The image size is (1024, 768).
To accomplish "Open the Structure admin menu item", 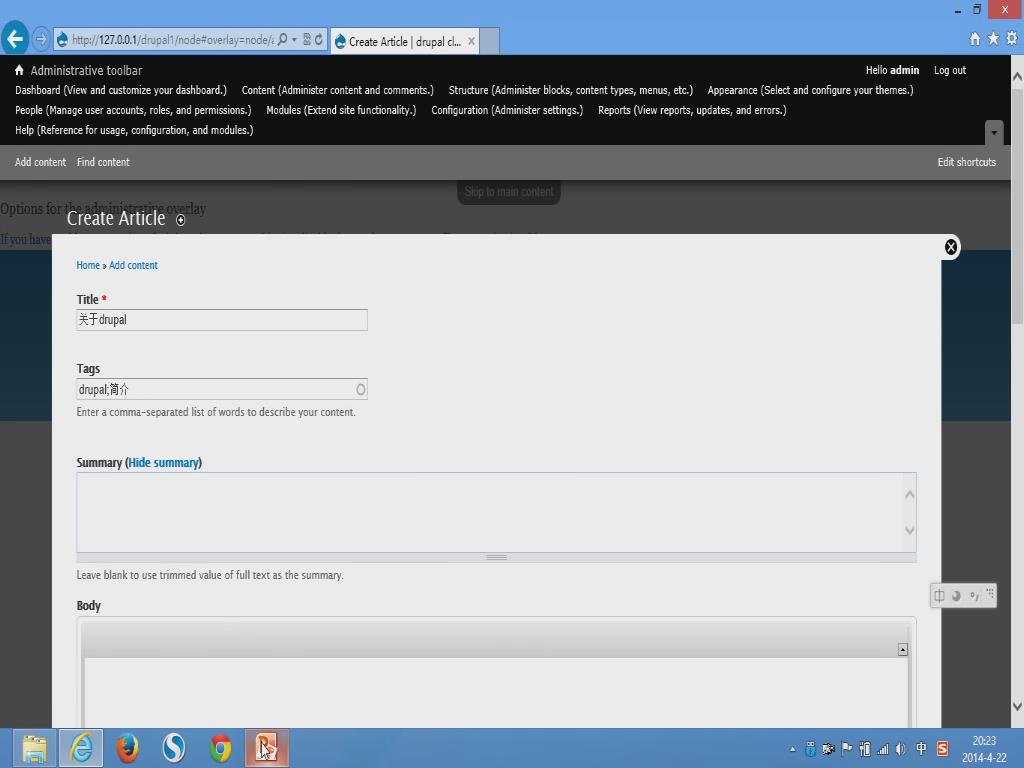I will tap(571, 90).
